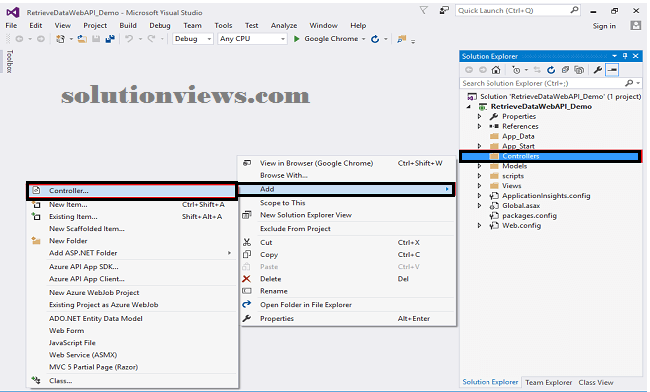Open the File menu
Image resolution: width=650 pixels, height=392 pixels.
11,26
